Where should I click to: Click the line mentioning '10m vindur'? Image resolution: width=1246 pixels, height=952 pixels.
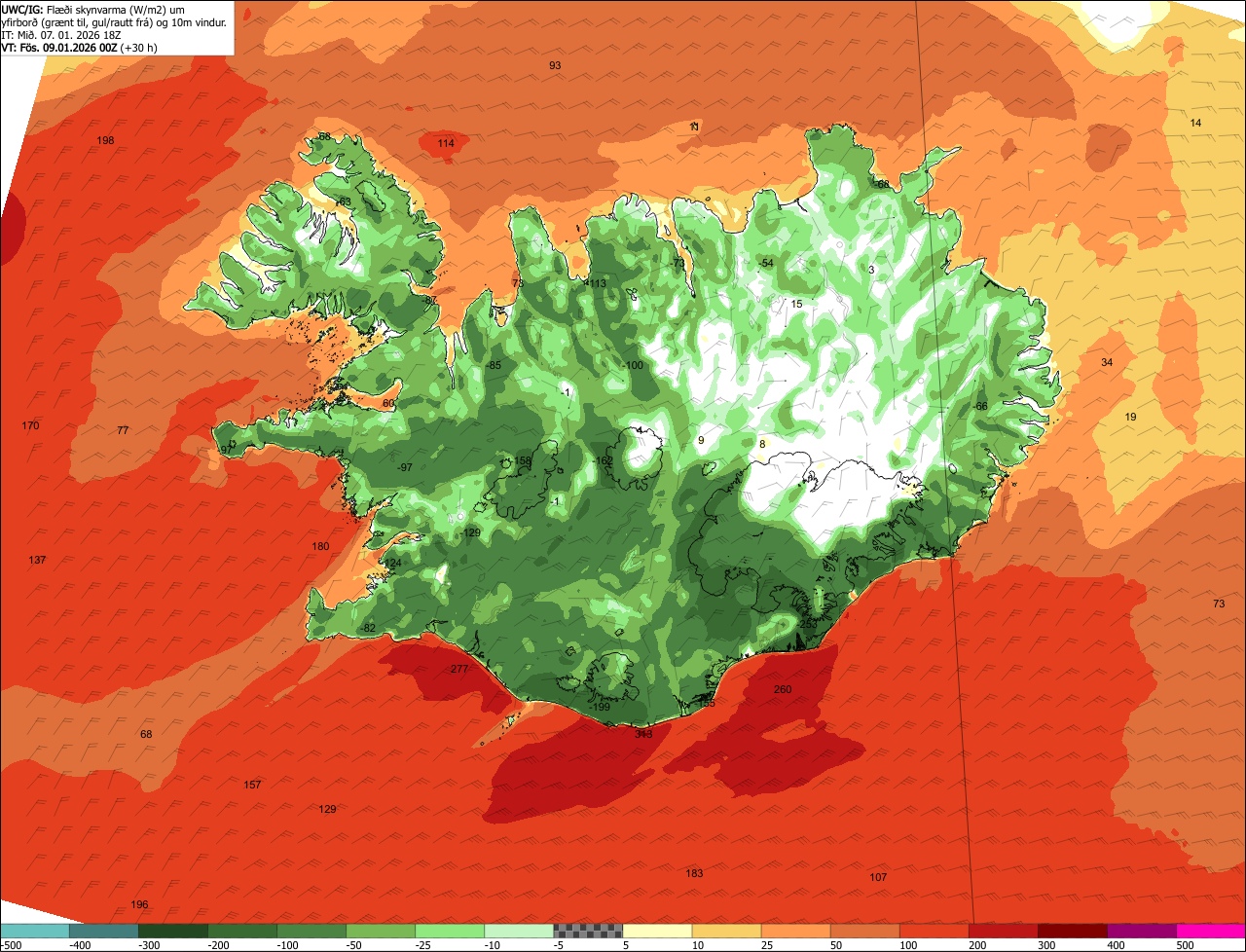click(115, 20)
